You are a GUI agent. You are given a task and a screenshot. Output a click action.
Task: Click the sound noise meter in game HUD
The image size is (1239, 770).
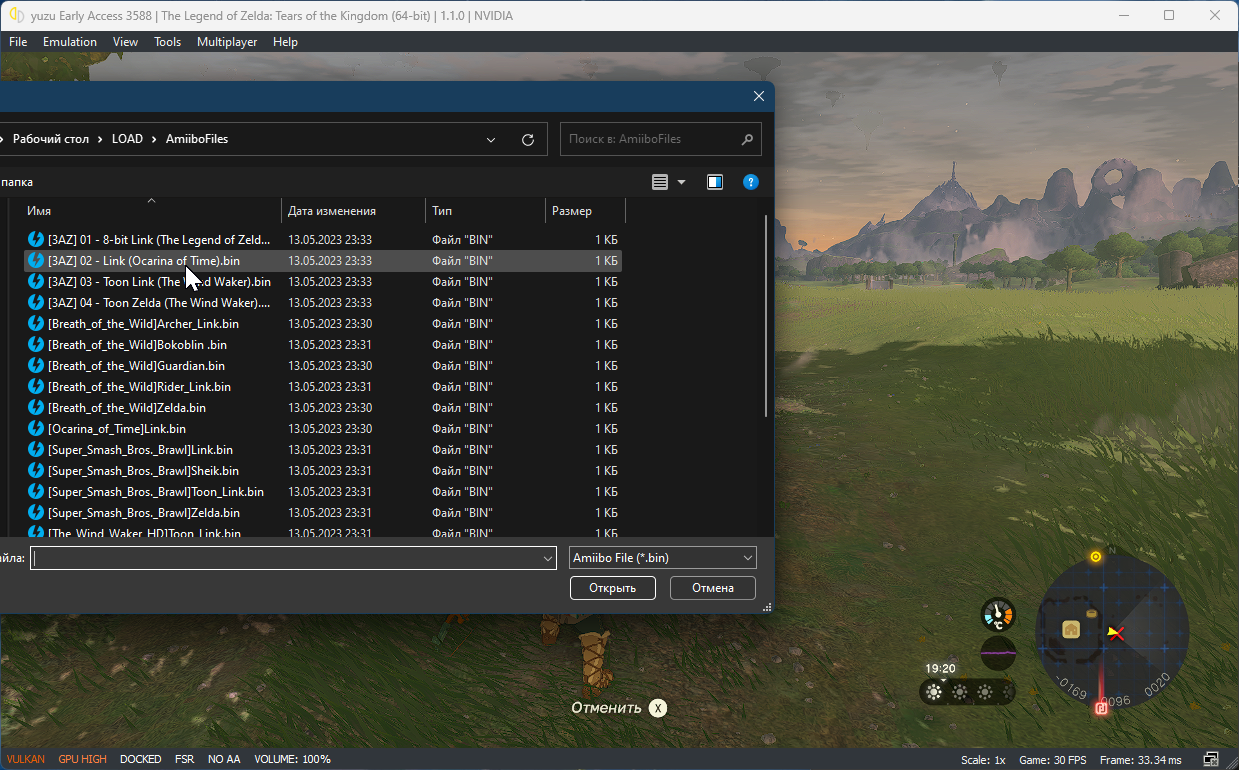click(998, 652)
